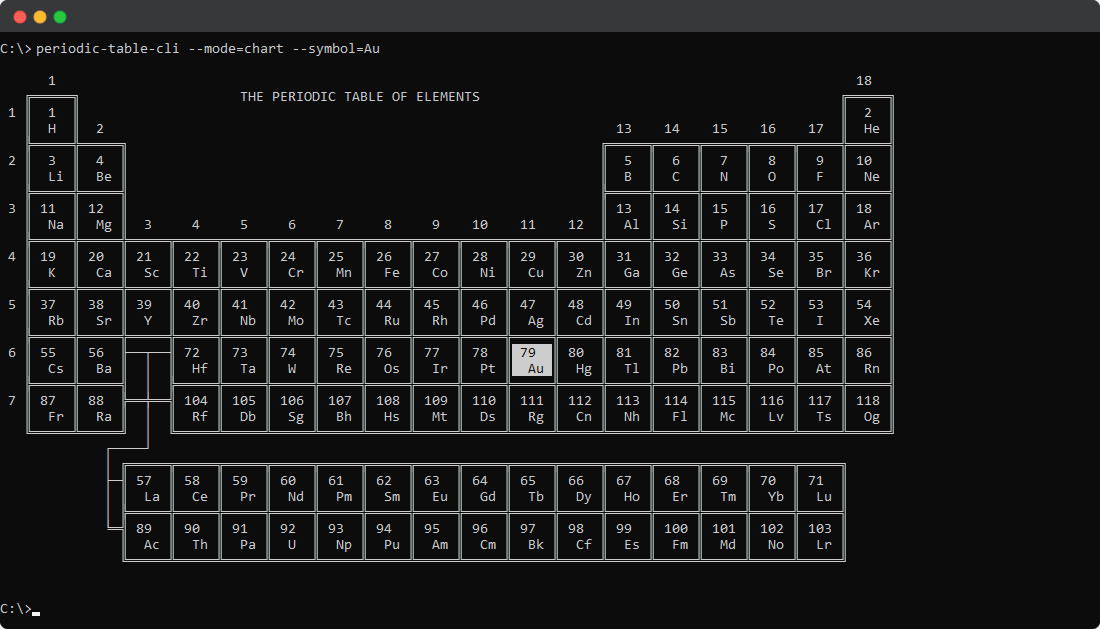Select Lanthanum at the lanthanide row start
1100x629 pixels.
148,488
